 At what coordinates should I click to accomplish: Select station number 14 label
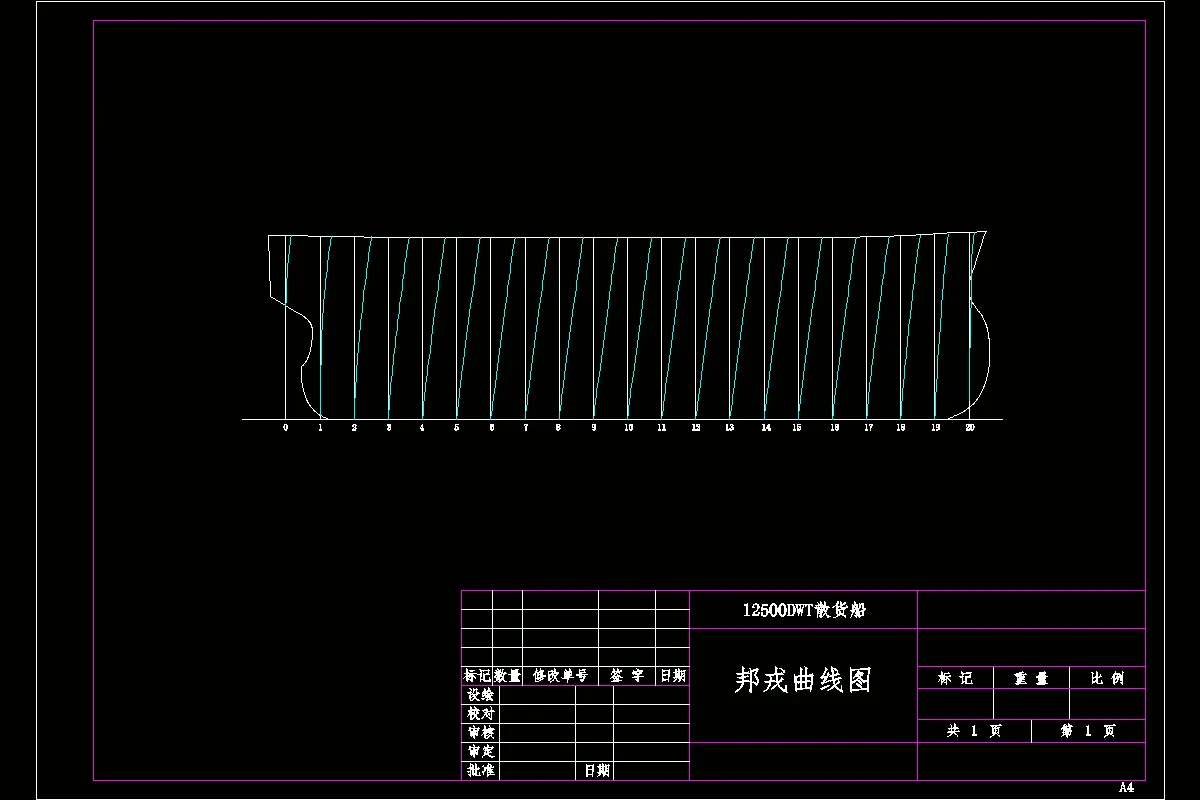[766, 427]
